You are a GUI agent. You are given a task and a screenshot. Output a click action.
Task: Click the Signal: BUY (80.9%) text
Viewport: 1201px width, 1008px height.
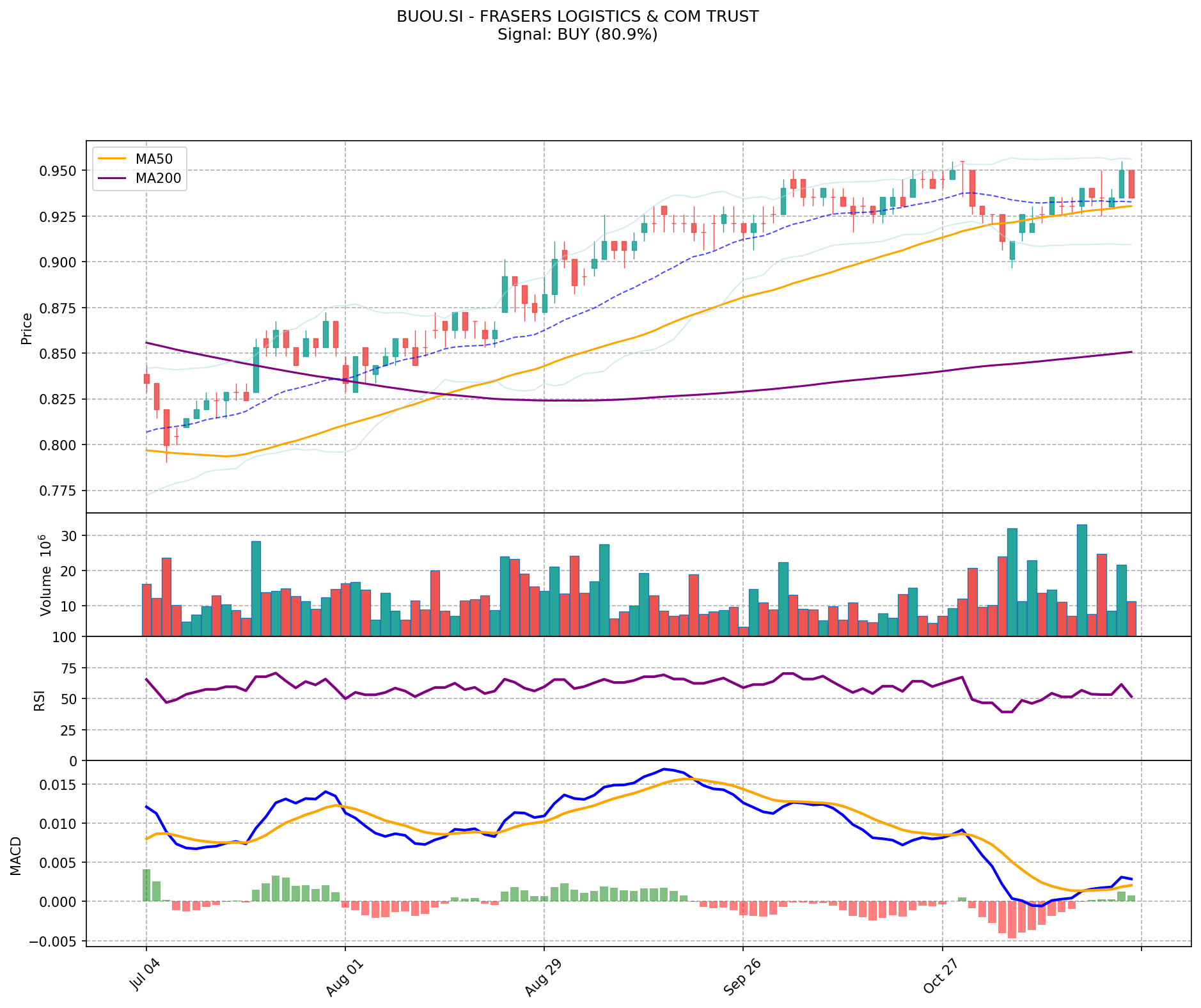click(577, 35)
